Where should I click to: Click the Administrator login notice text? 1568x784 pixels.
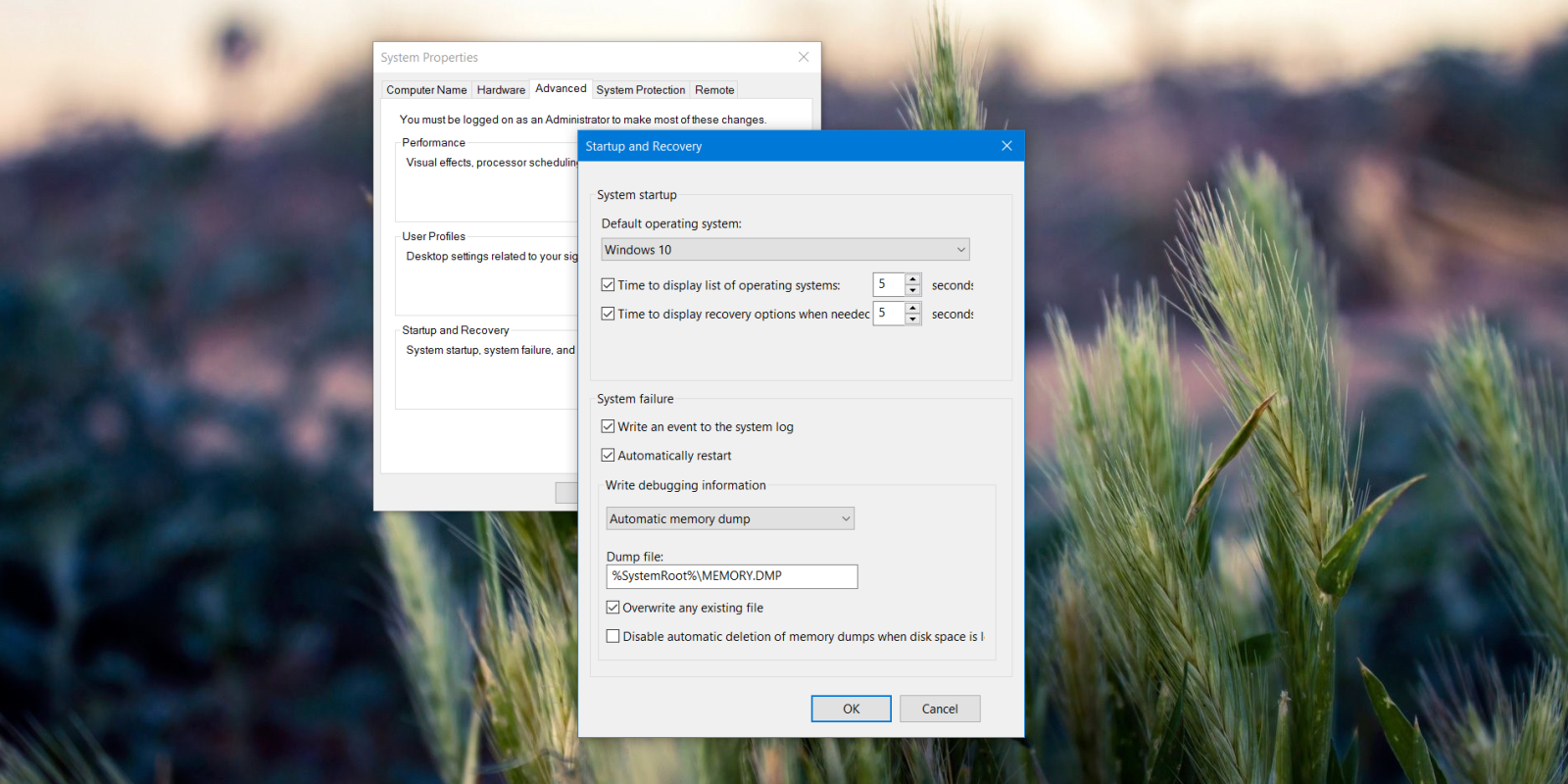[583, 120]
